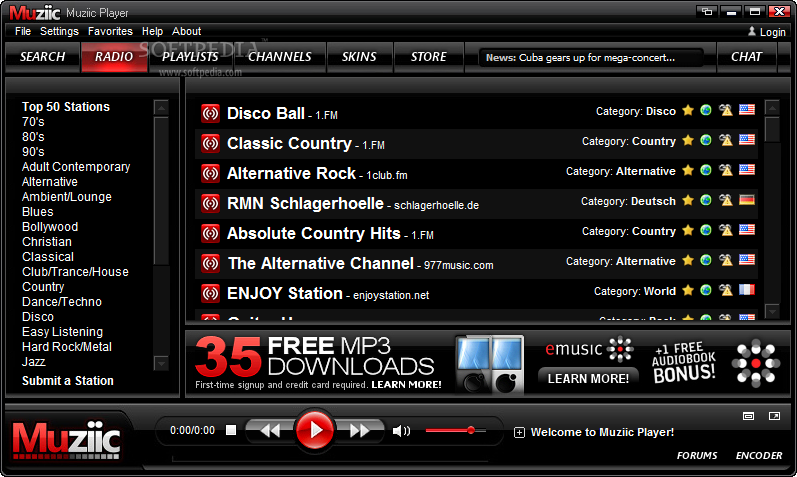This screenshot has width=797, height=477.
Task: Select Top 50 Stations in genre list
Action: pos(66,107)
